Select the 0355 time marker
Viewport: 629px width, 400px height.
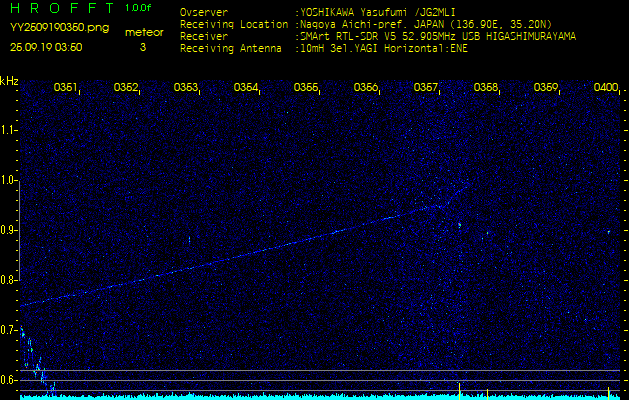click(306, 88)
